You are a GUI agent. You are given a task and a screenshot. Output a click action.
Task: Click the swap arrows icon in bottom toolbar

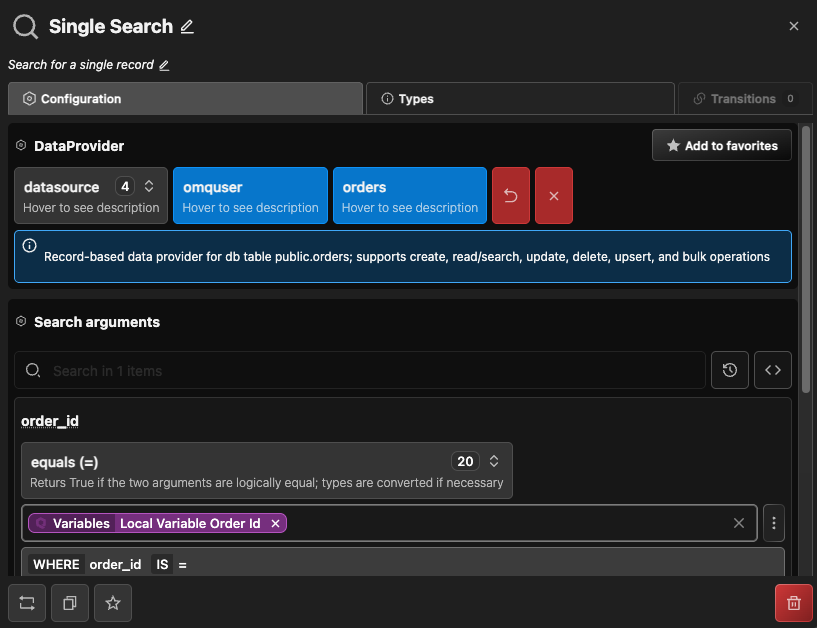click(27, 603)
